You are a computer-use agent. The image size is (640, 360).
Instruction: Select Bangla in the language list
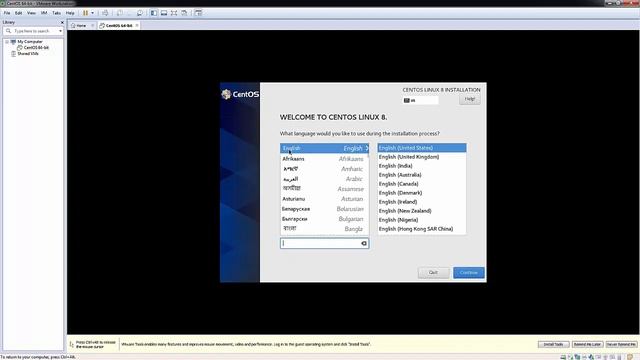[x=324, y=229]
